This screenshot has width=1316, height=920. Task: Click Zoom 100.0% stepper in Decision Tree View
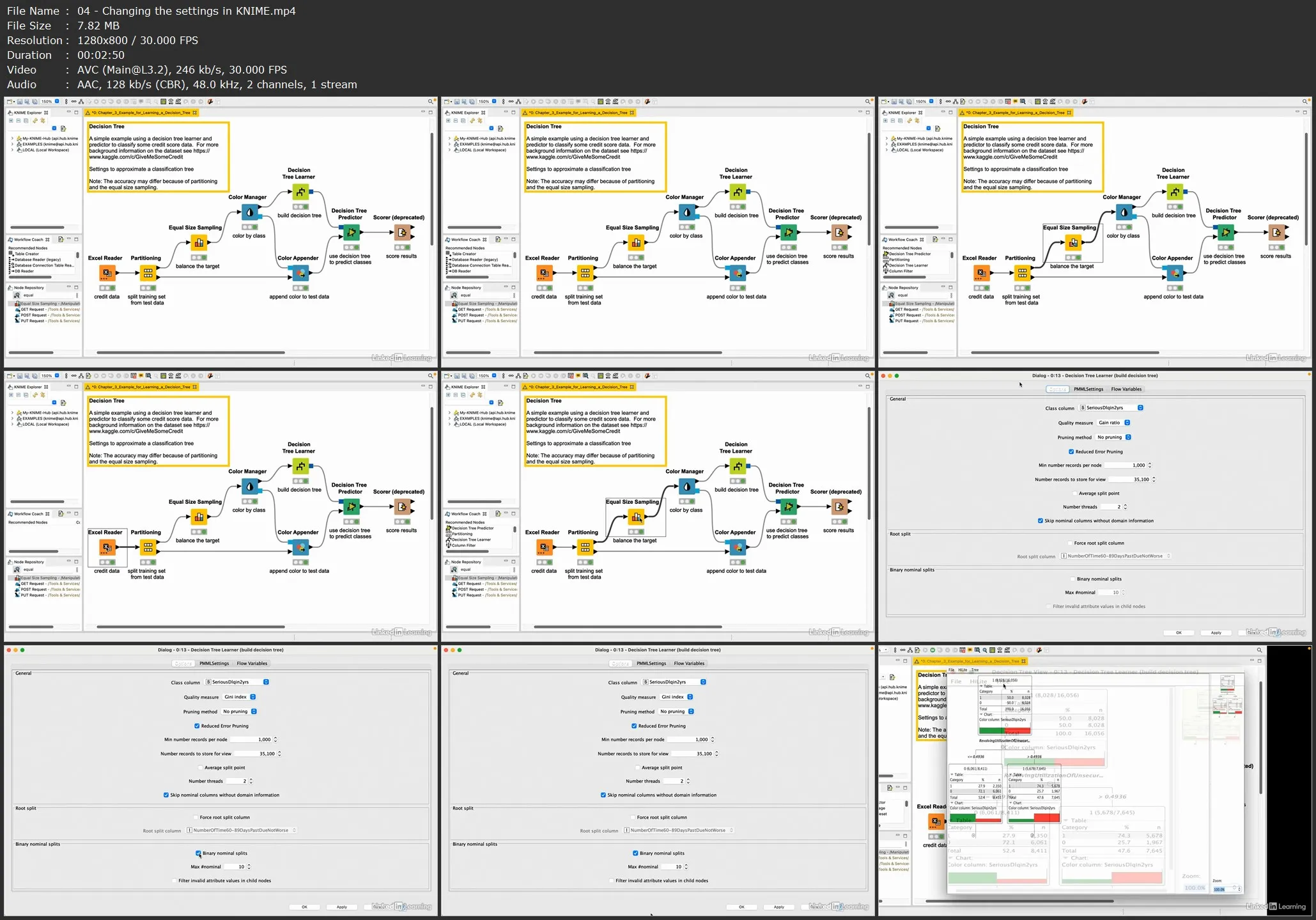coord(1238,889)
